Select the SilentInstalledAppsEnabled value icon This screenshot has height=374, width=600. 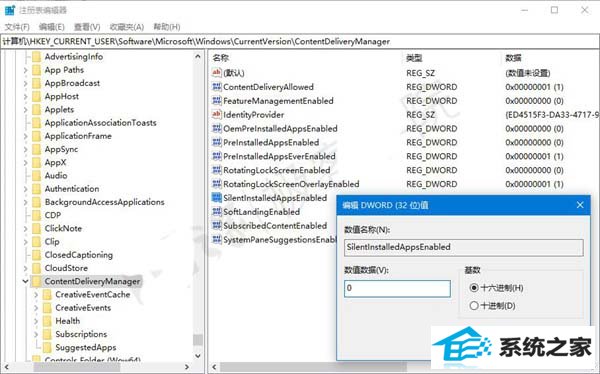tap(217, 198)
